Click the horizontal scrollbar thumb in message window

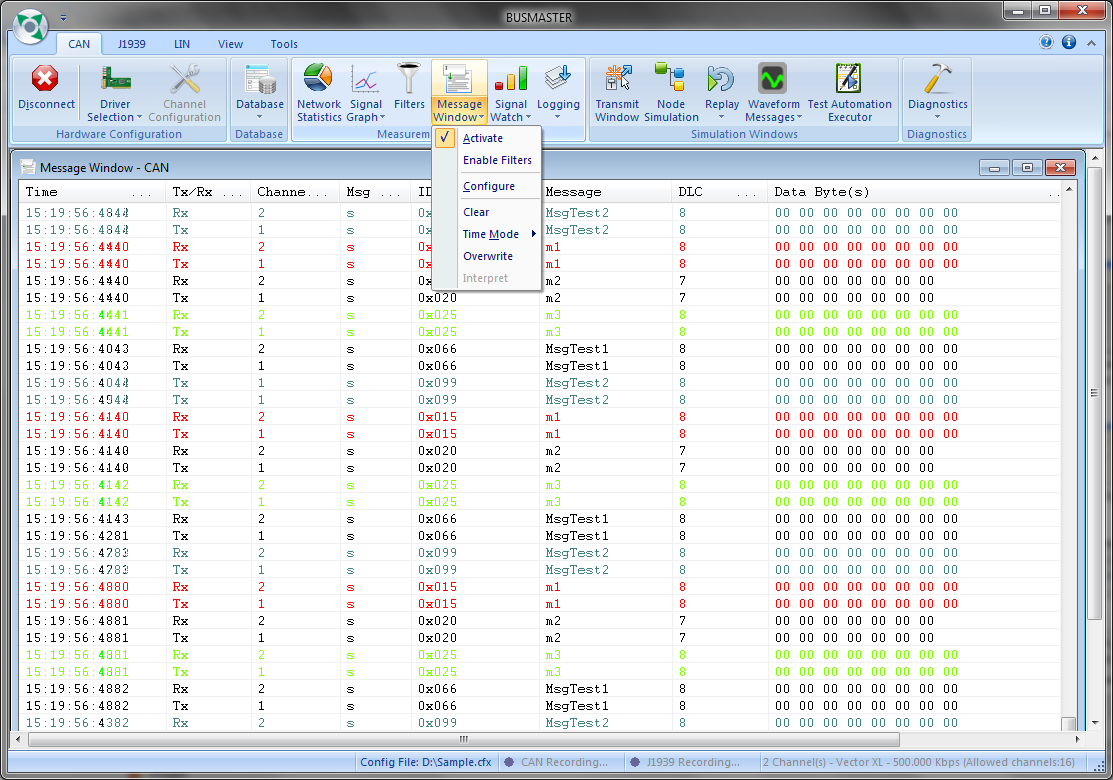(x=464, y=740)
